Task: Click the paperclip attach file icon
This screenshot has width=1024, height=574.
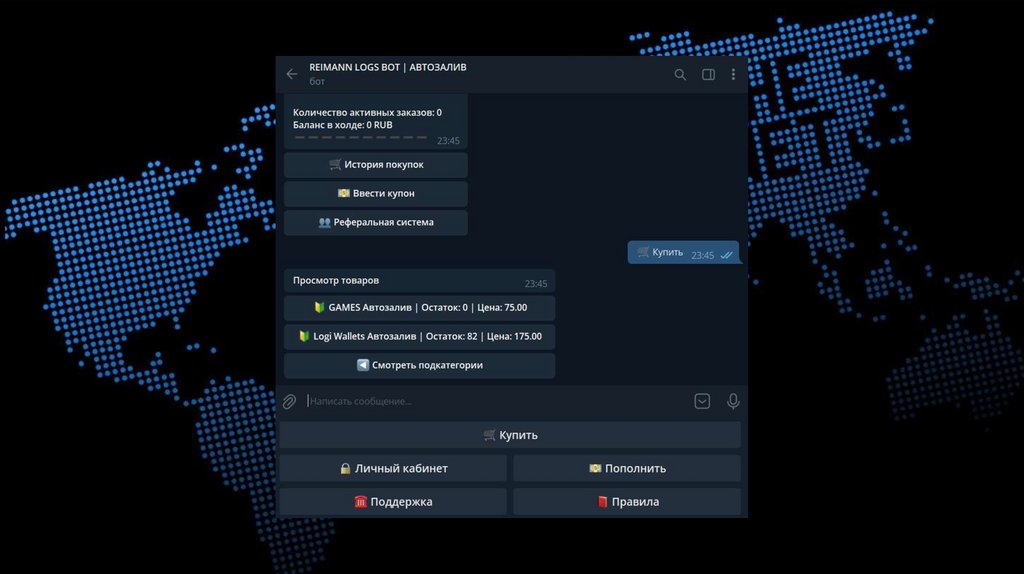Action: tap(289, 401)
